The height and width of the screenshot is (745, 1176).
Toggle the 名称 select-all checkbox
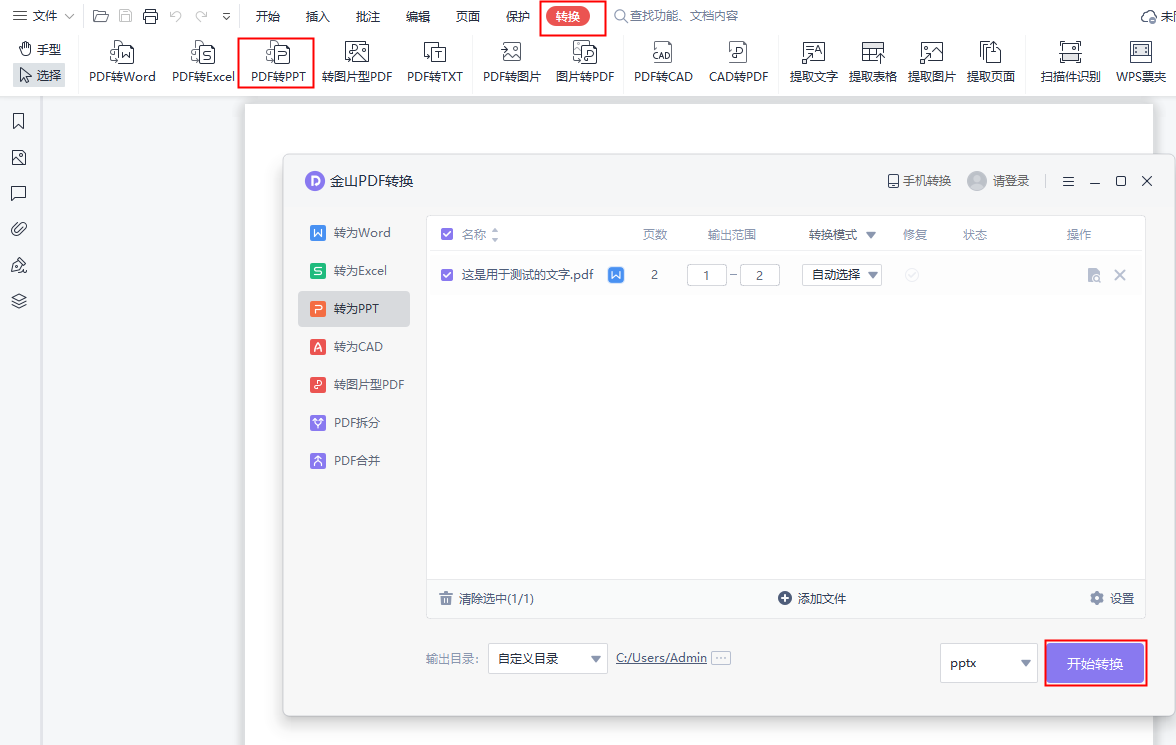[447, 235]
